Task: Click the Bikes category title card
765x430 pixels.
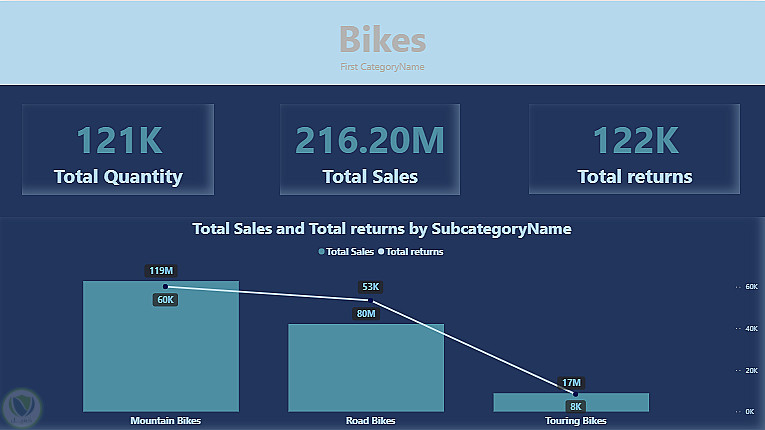Action: tap(382, 43)
